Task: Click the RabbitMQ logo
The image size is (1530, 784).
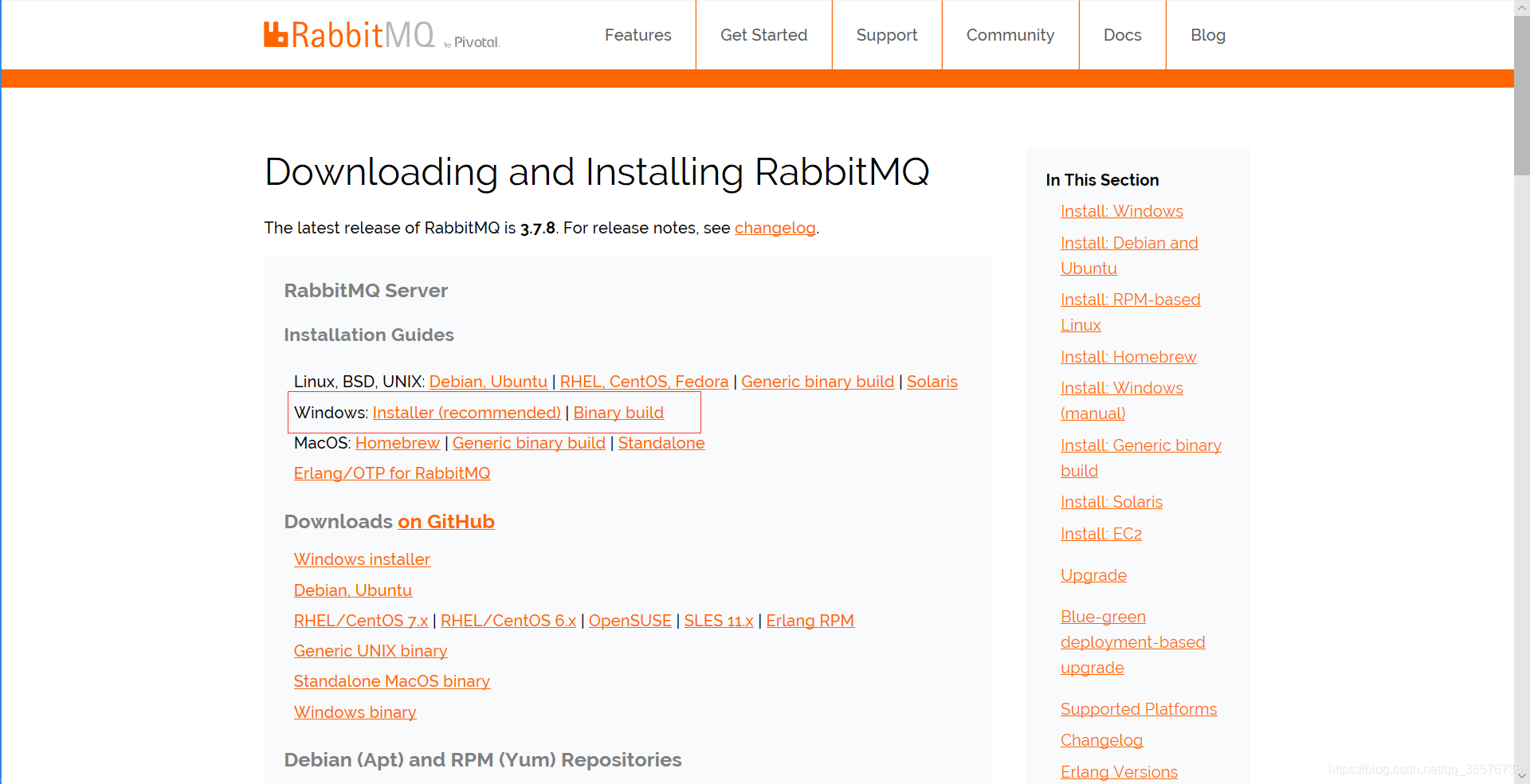Action: pyautogui.click(x=382, y=35)
